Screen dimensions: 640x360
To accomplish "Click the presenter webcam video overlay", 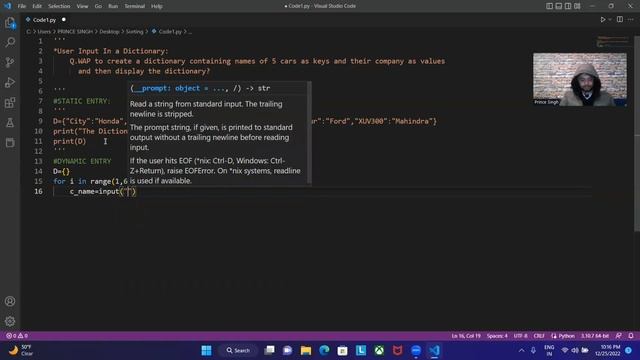I will [x=580, y=79].
